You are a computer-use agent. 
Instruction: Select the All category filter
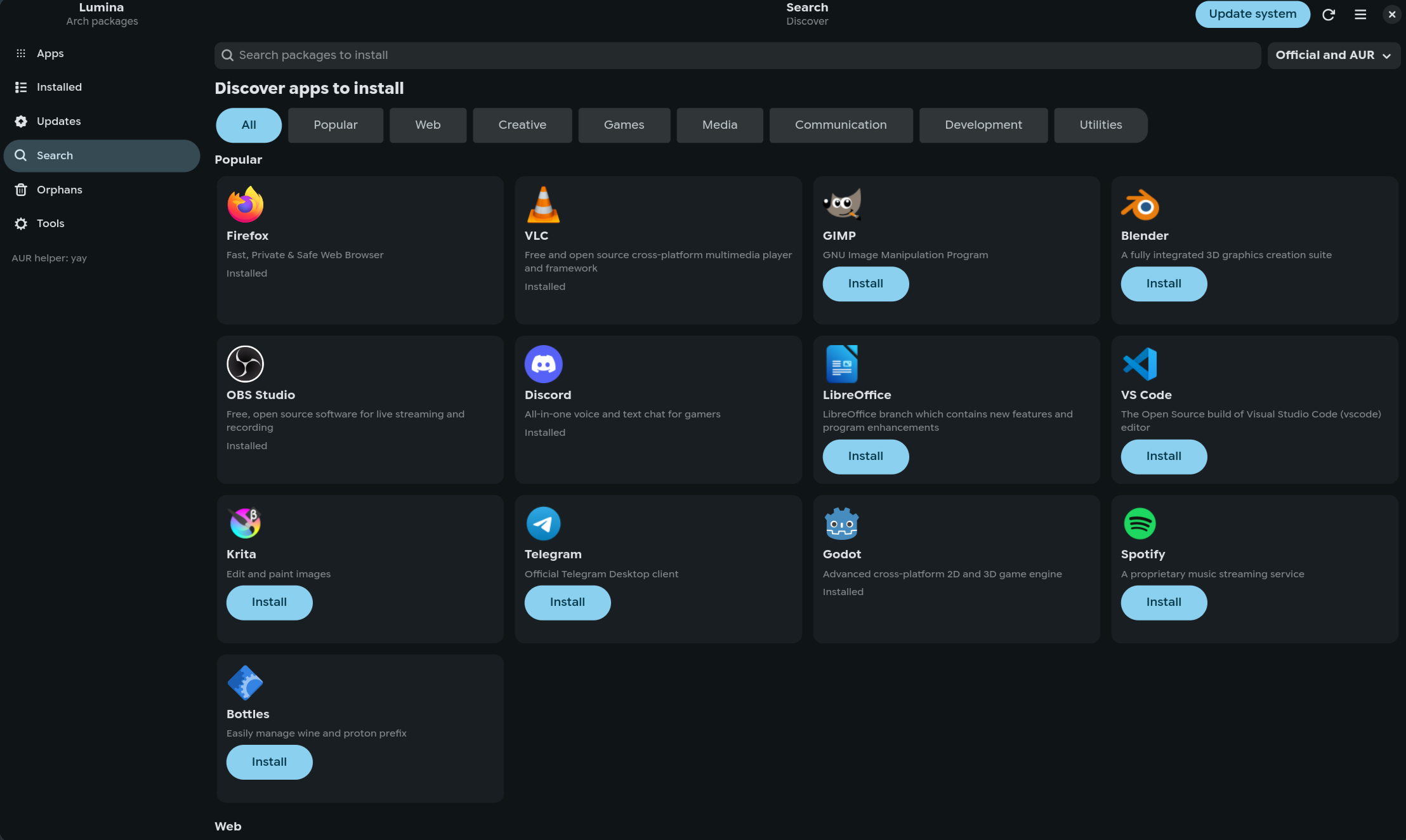[249, 125]
